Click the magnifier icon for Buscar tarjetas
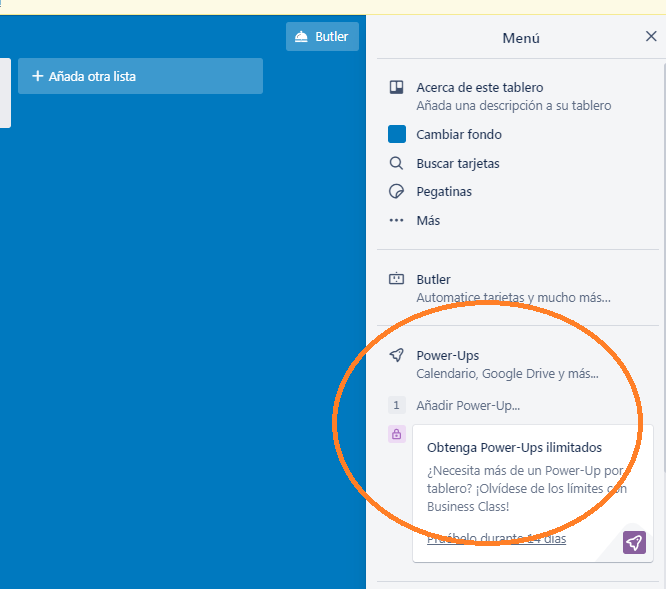This screenshot has height=589, width=666. (x=396, y=163)
